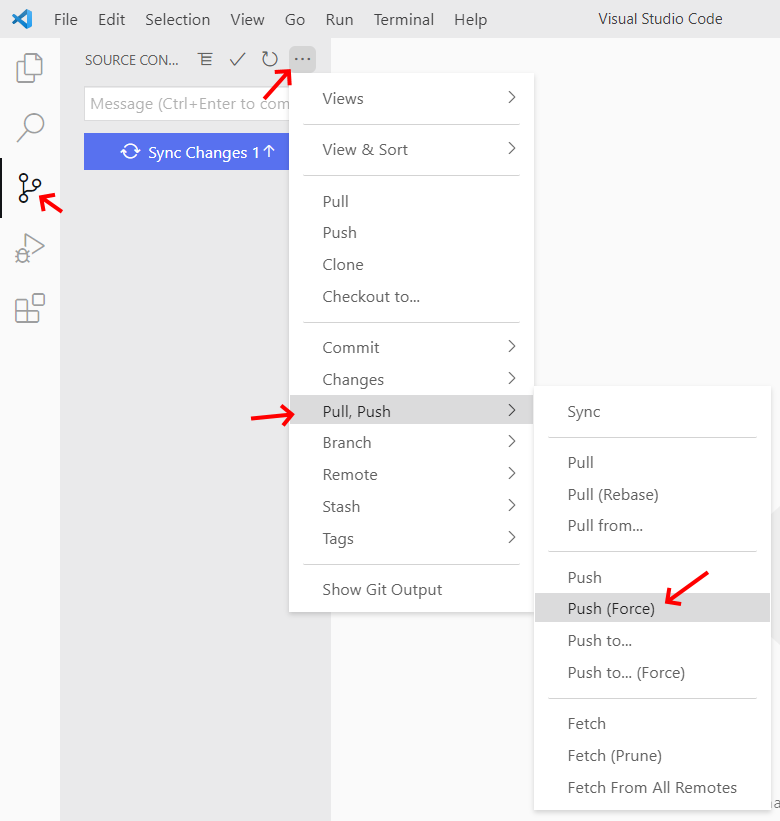Open the Extensions view icon

click(x=30, y=308)
